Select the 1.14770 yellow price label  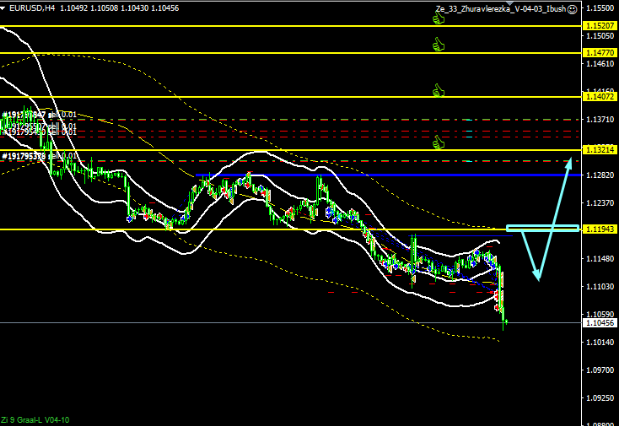click(599, 52)
